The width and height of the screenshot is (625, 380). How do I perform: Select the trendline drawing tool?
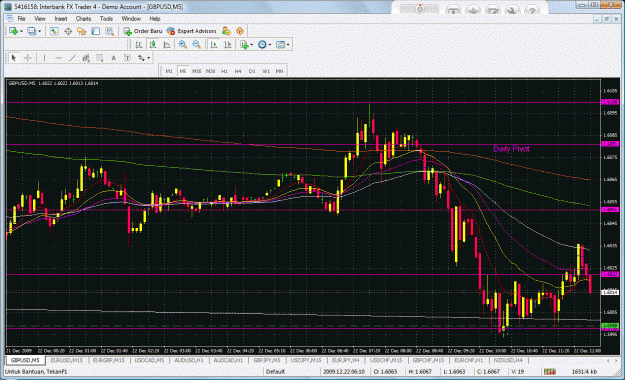tap(72, 58)
